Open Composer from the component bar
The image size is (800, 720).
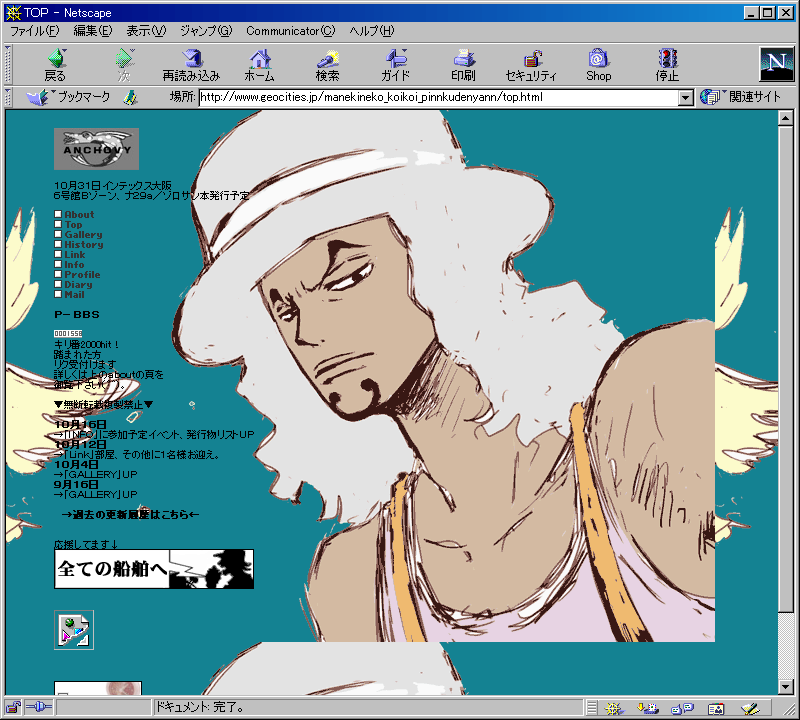click(x=750, y=708)
